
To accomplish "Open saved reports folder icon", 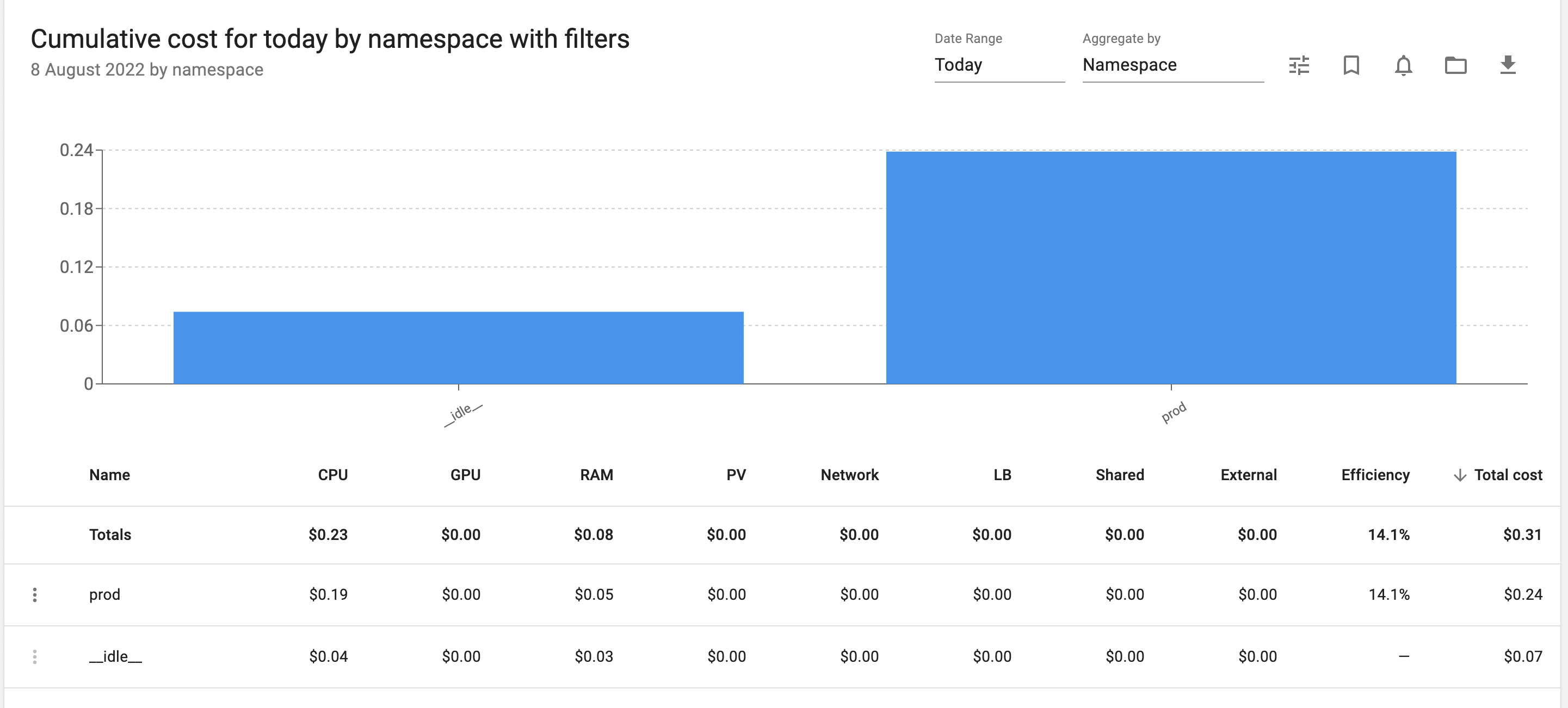I will tap(1455, 65).
